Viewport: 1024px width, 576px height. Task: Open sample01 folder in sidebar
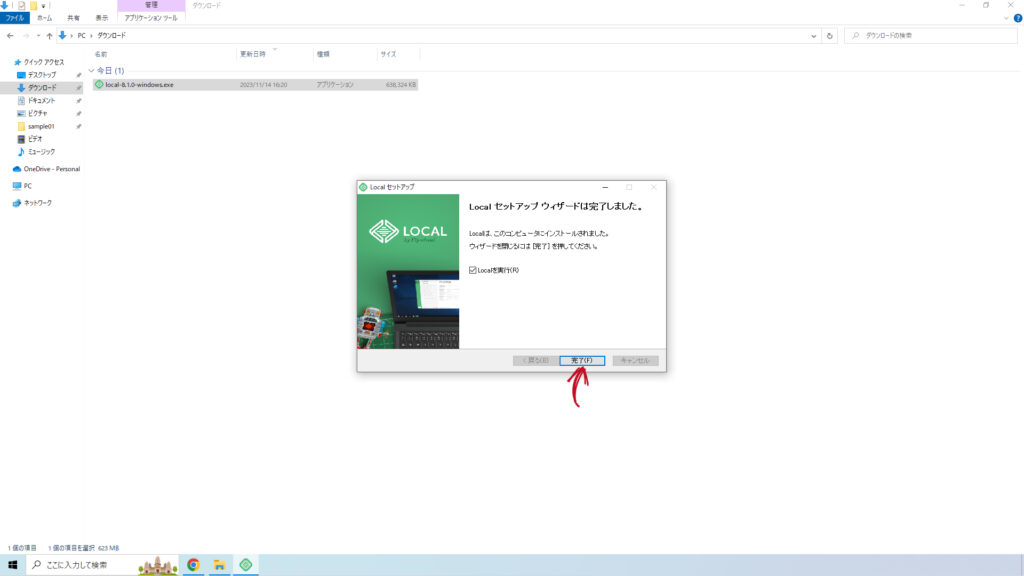coord(40,126)
